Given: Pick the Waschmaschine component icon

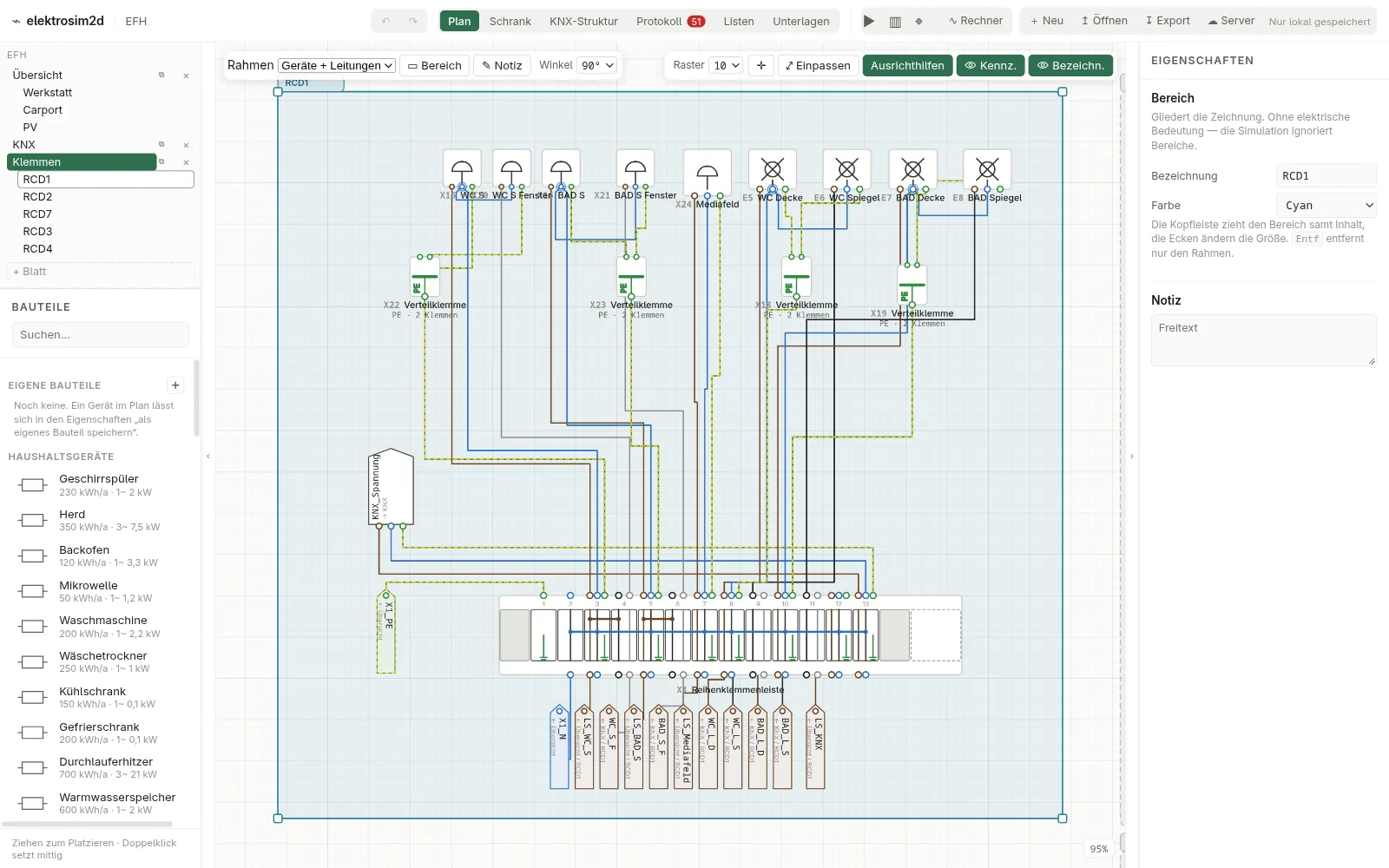Looking at the screenshot, I should (x=33, y=627).
